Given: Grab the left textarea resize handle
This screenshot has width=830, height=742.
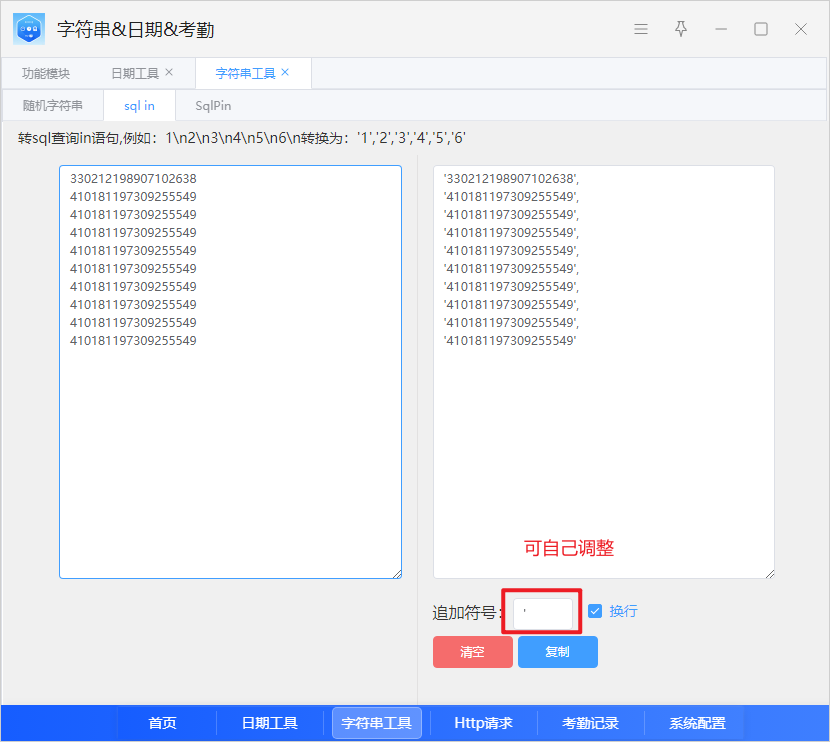Looking at the screenshot, I should 397,574.
